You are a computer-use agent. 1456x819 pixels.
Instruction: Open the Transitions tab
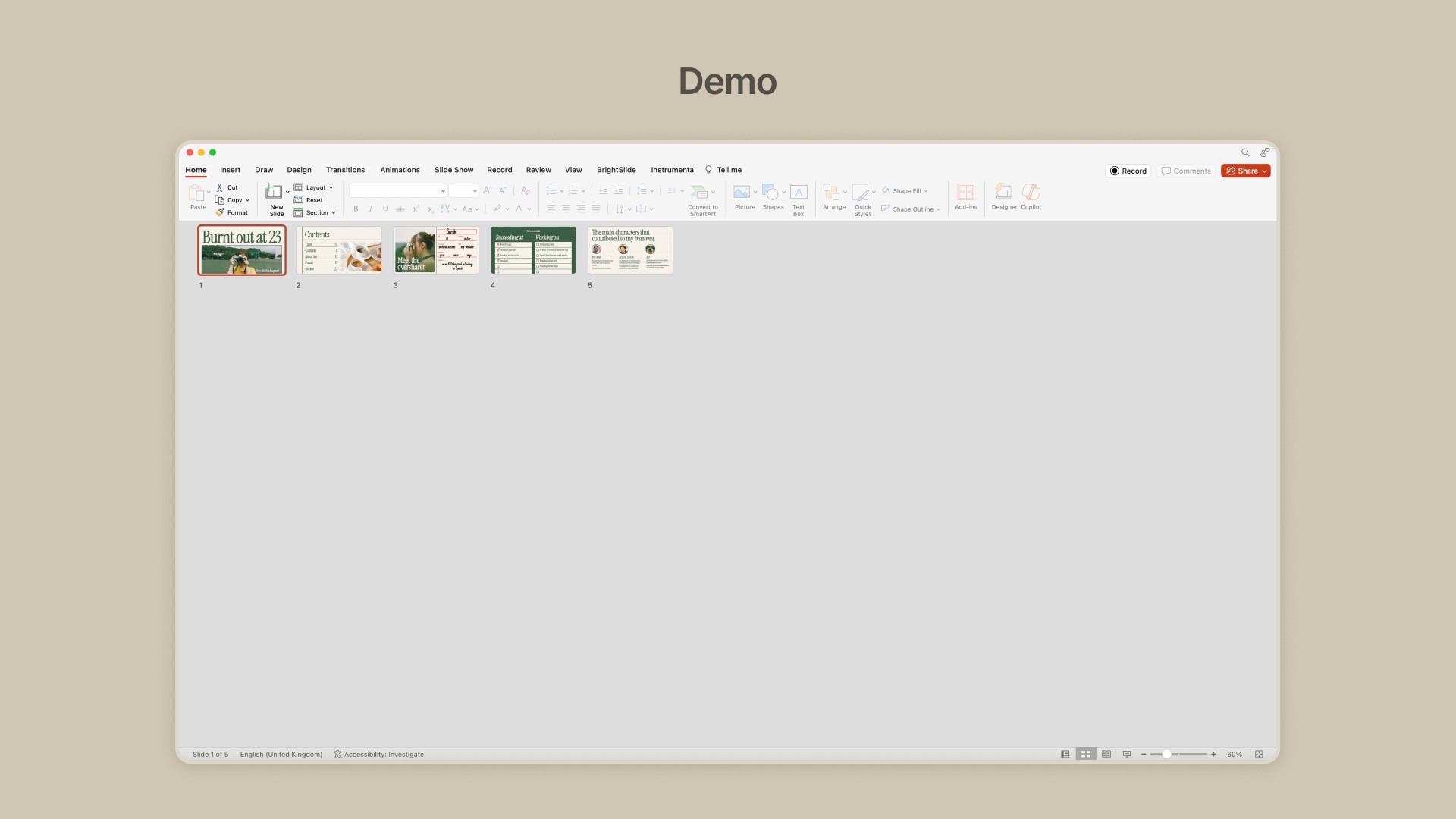pos(345,170)
